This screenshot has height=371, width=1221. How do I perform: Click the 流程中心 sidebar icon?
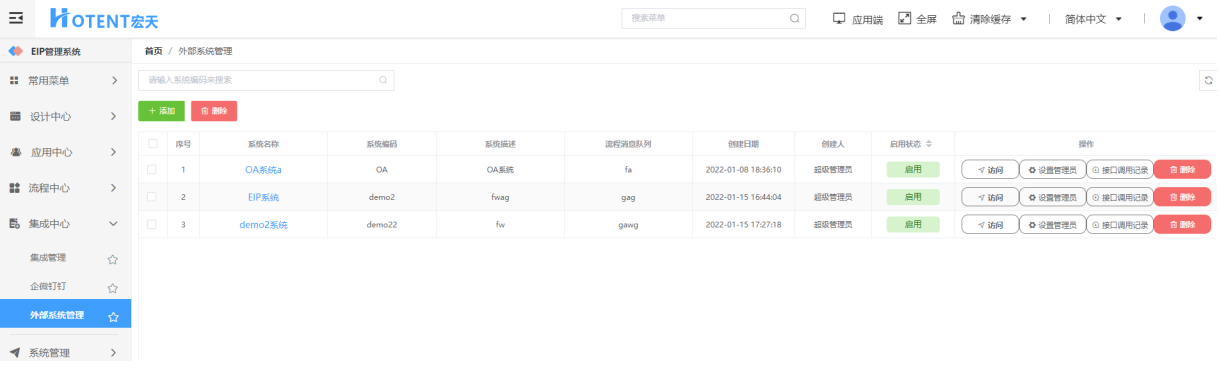(15, 188)
